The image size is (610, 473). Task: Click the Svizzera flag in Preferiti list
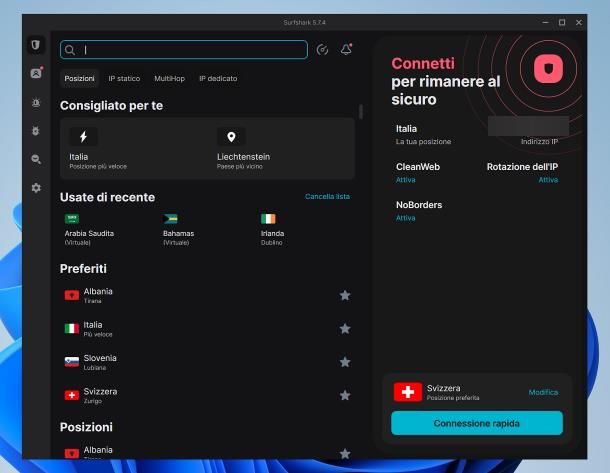[72, 396]
